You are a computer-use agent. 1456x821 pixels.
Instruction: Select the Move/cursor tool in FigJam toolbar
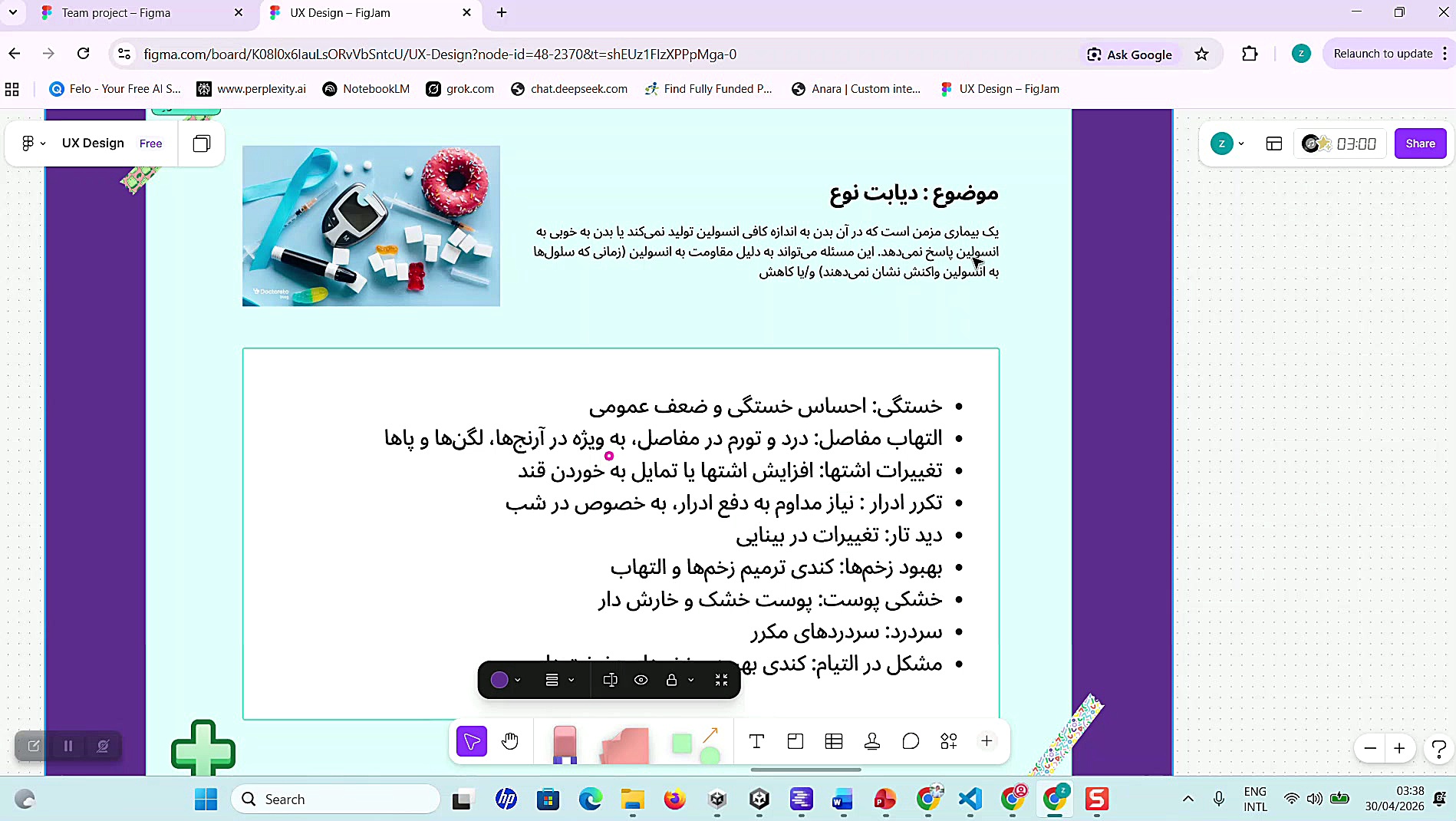472,741
